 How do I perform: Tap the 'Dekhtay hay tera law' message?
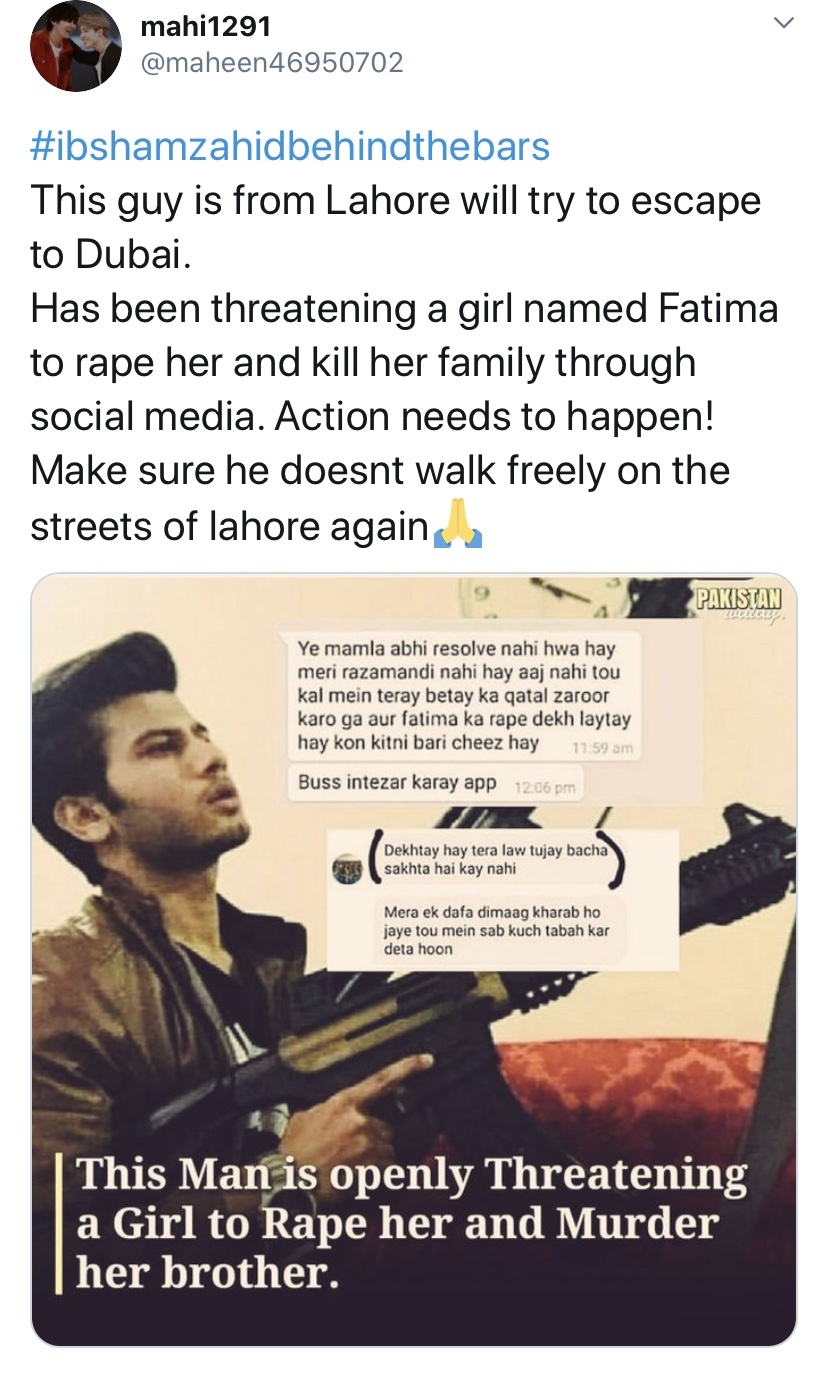pos(495,859)
